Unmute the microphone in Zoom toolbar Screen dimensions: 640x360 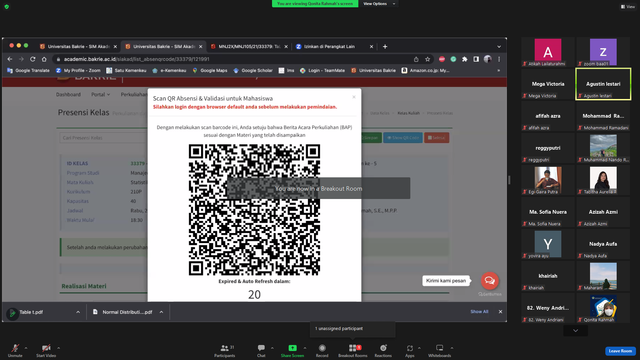[x=15, y=350]
